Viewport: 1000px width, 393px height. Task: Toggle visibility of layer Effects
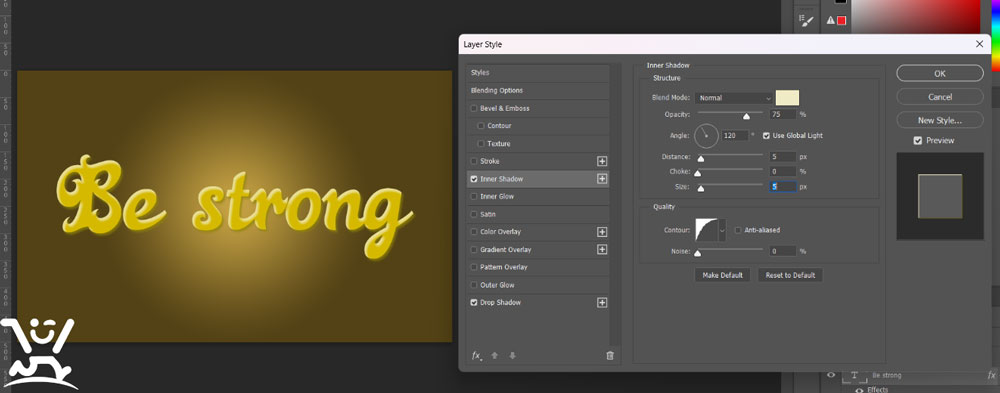click(x=859, y=389)
